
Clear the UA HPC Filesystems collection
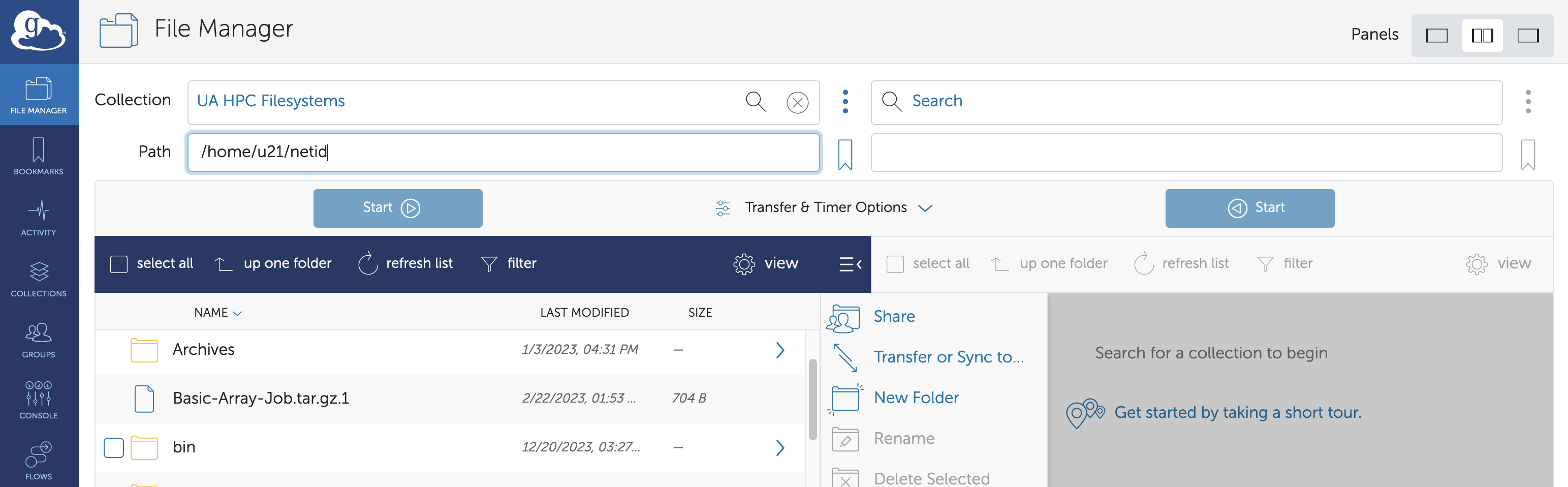pyautogui.click(x=797, y=102)
